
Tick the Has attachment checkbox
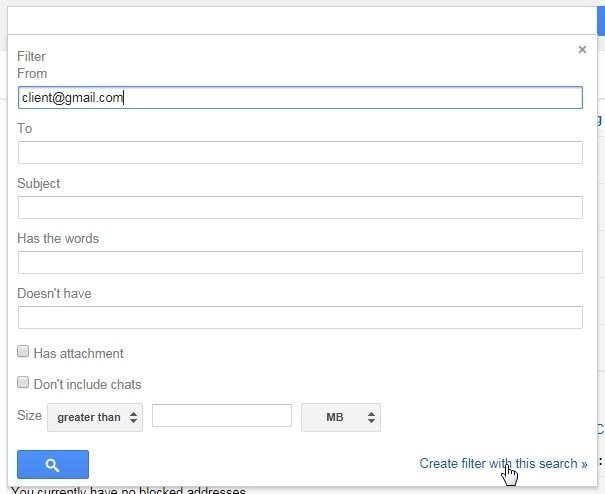click(23, 352)
